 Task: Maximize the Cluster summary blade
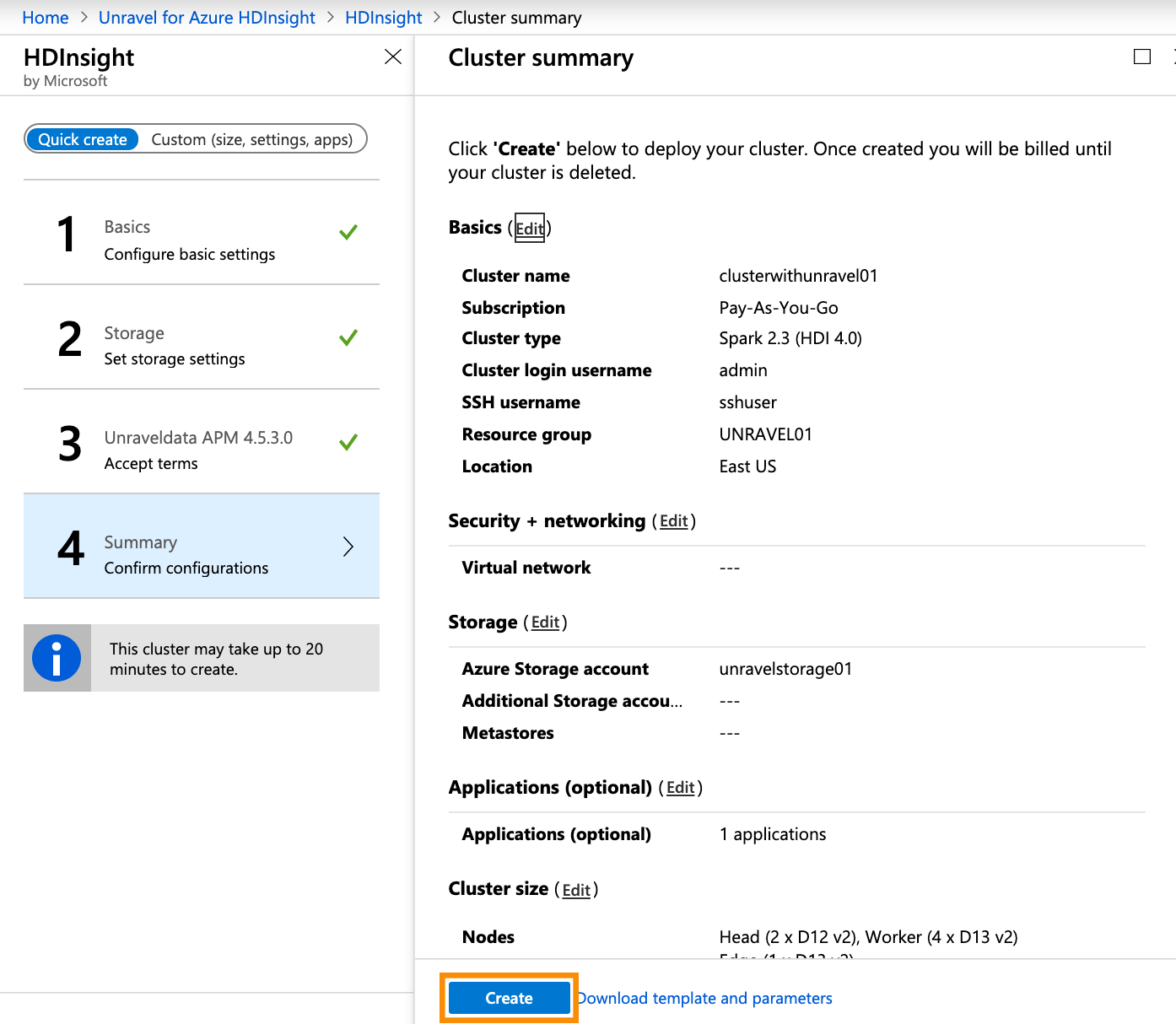(1142, 57)
